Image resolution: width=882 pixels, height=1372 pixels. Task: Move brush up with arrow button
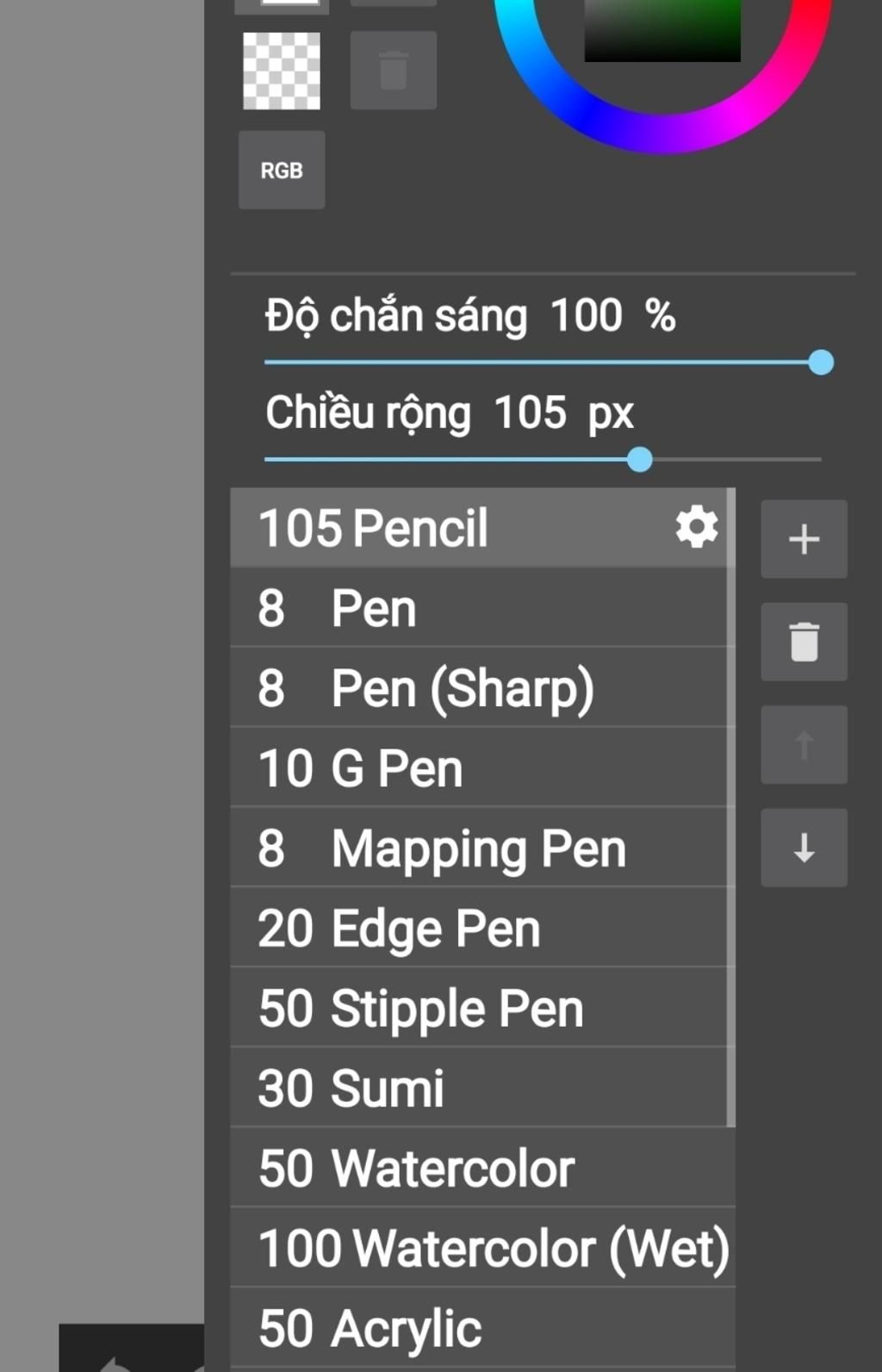coord(804,745)
